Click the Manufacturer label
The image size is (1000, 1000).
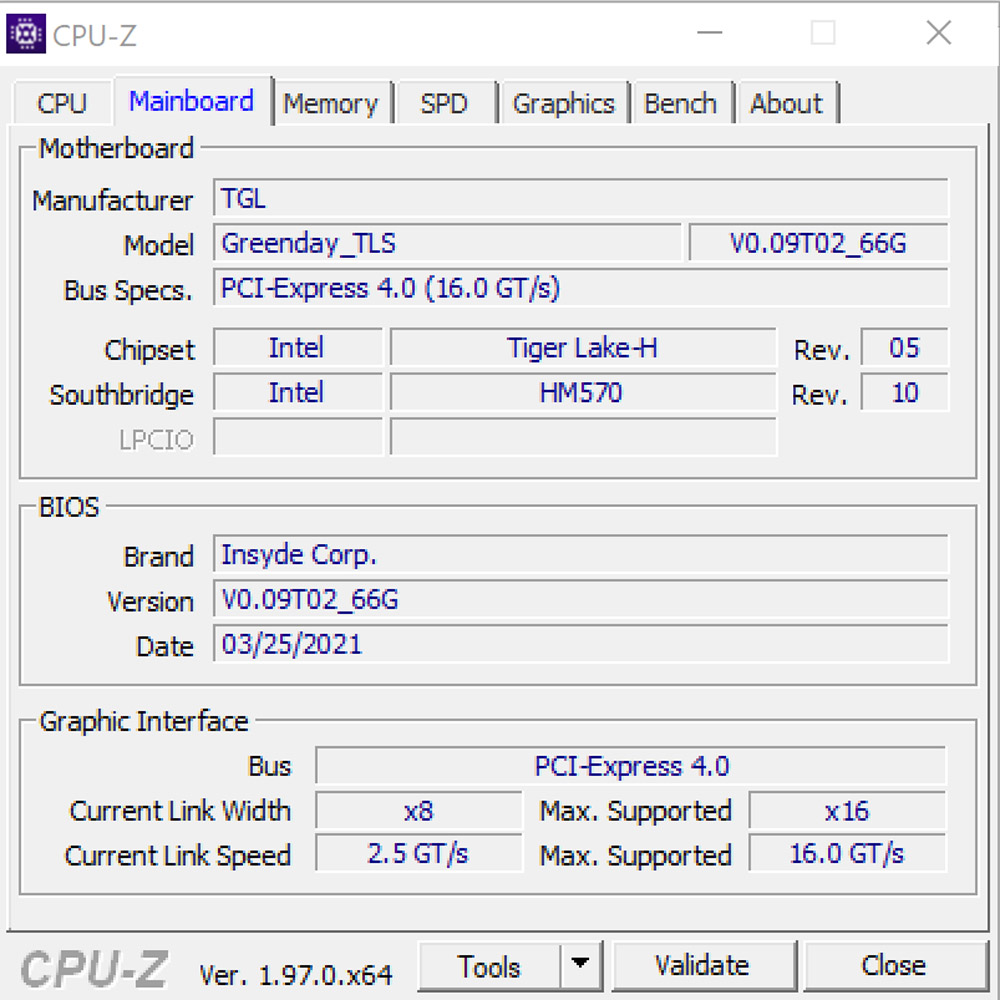tap(112, 201)
